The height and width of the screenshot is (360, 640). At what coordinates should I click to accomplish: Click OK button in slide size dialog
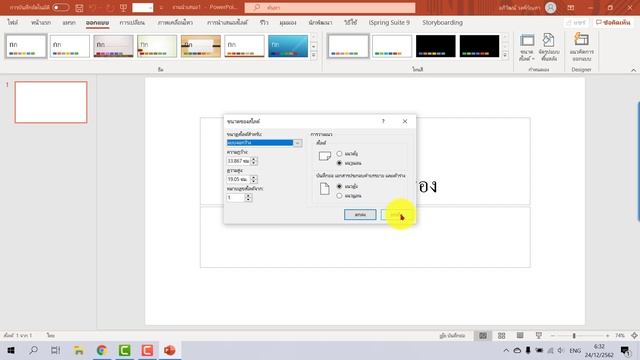(x=360, y=215)
